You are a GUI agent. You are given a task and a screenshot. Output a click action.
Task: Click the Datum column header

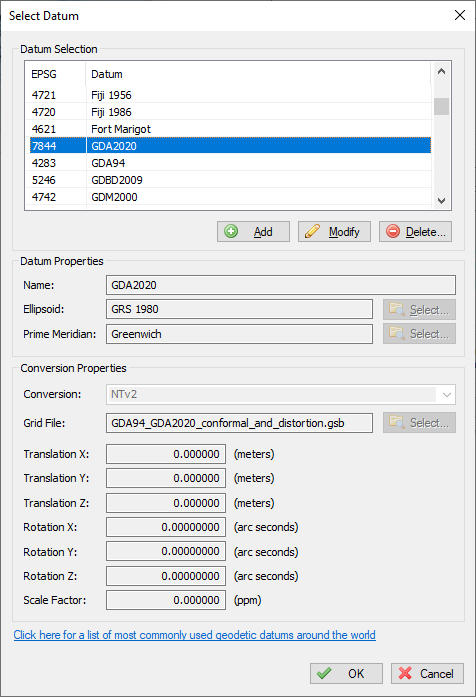click(x=258, y=74)
